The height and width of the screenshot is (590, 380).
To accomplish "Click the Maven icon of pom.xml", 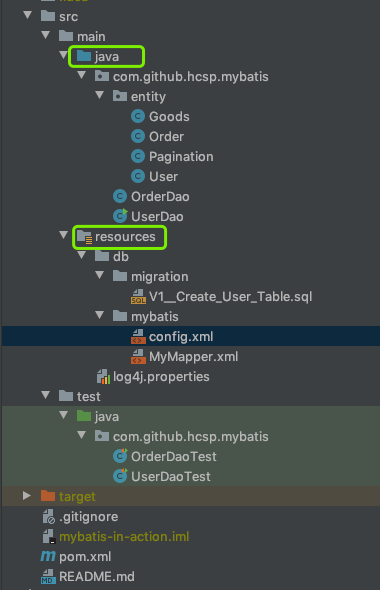I will pos(48,556).
